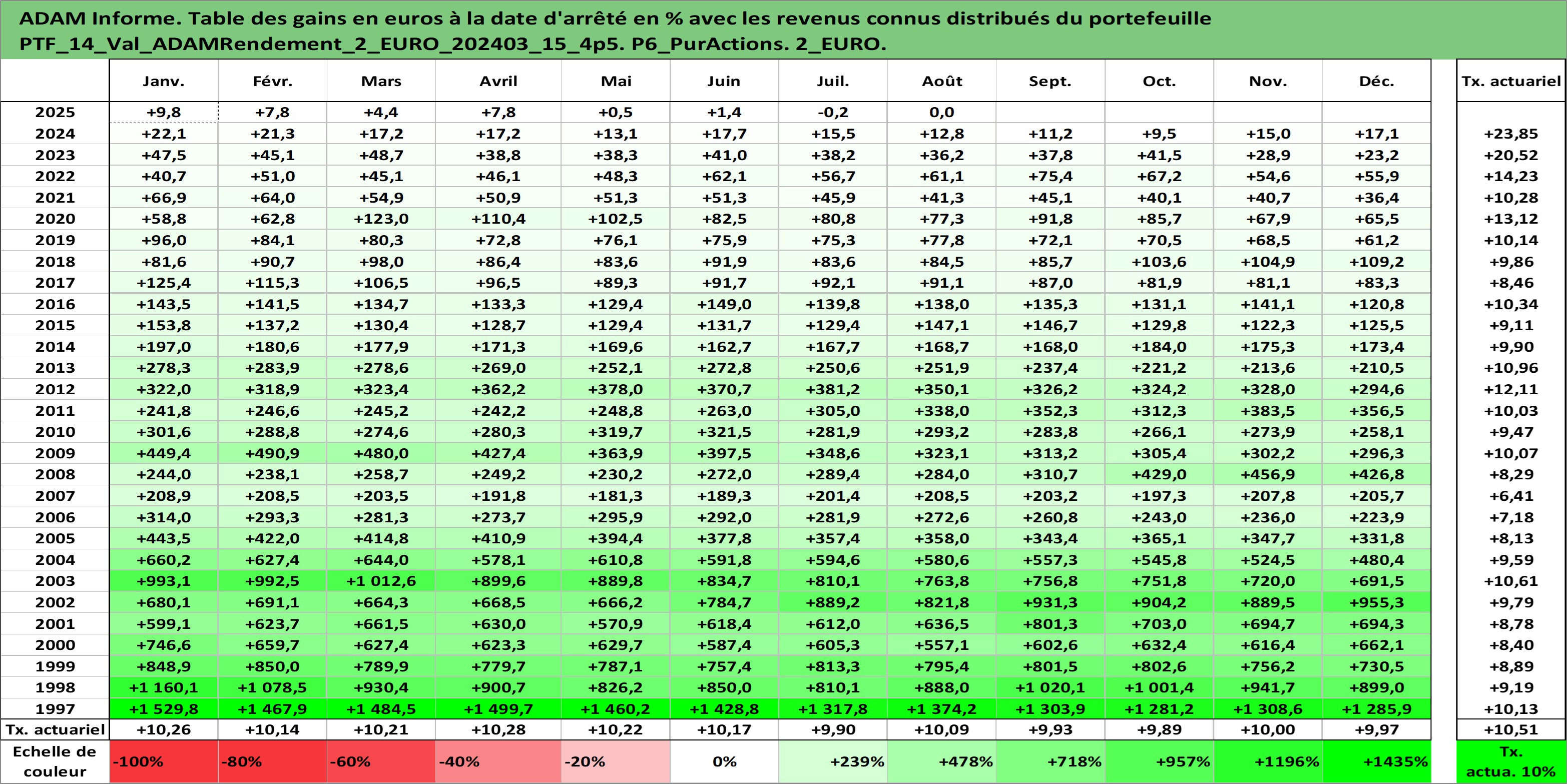
Task: Click the +1196% color scale cell
Action: click(1268, 761)
